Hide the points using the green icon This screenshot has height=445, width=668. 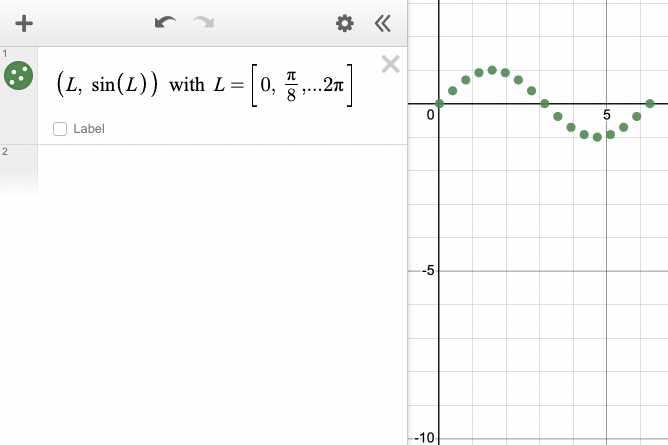pyautogui.click(x=19, y=74)
